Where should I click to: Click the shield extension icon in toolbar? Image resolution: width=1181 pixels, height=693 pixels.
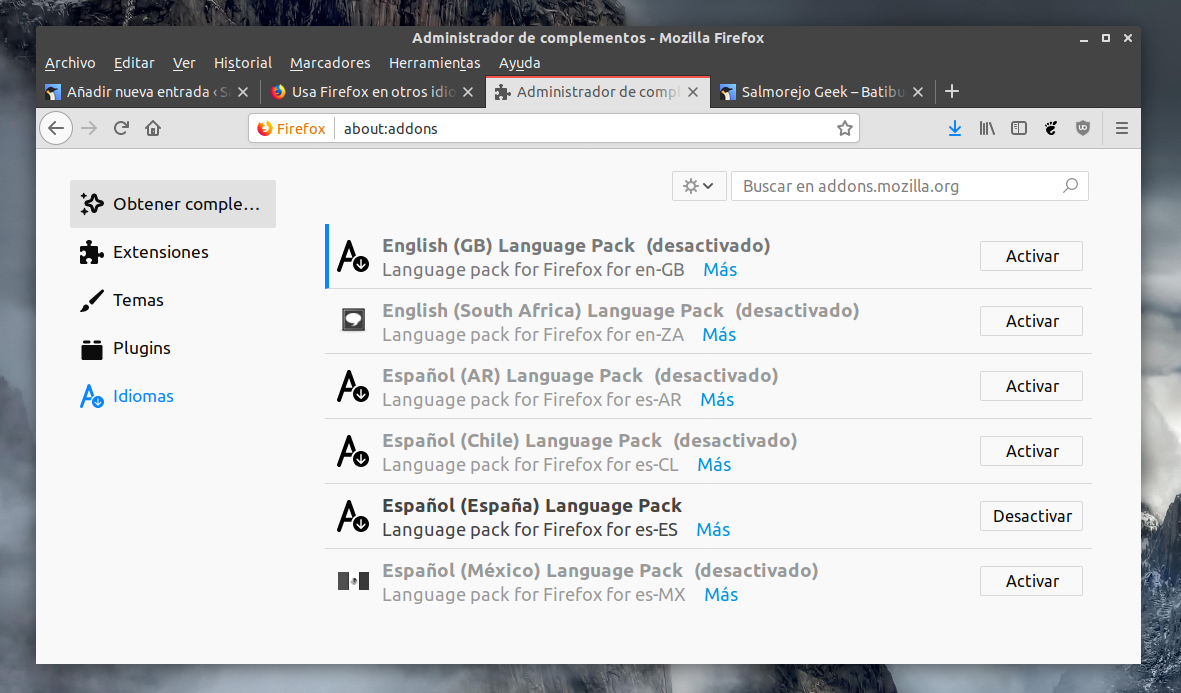(1083, 128)
